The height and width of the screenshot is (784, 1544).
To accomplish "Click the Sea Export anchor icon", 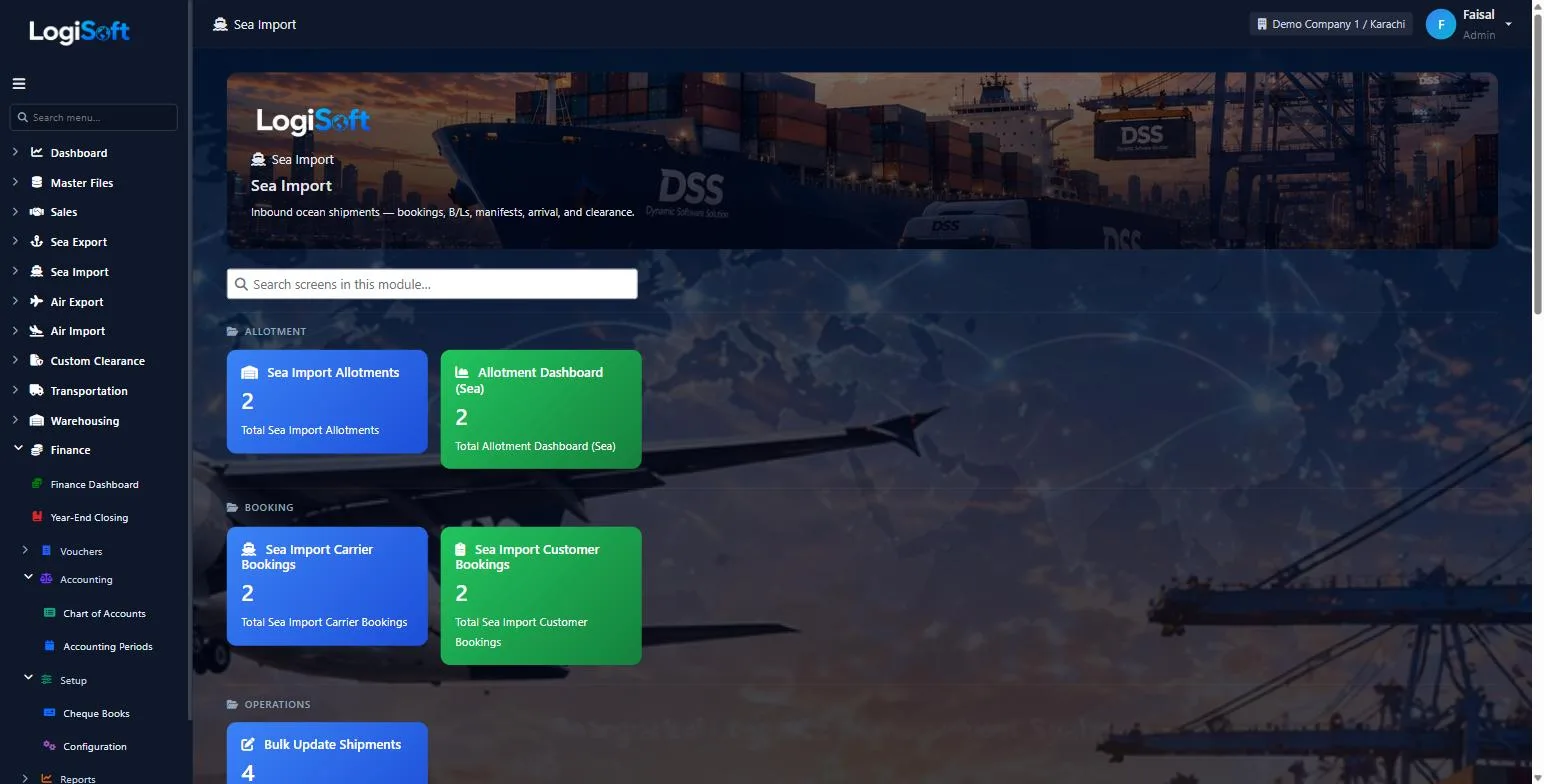I will tap(37, 242).
